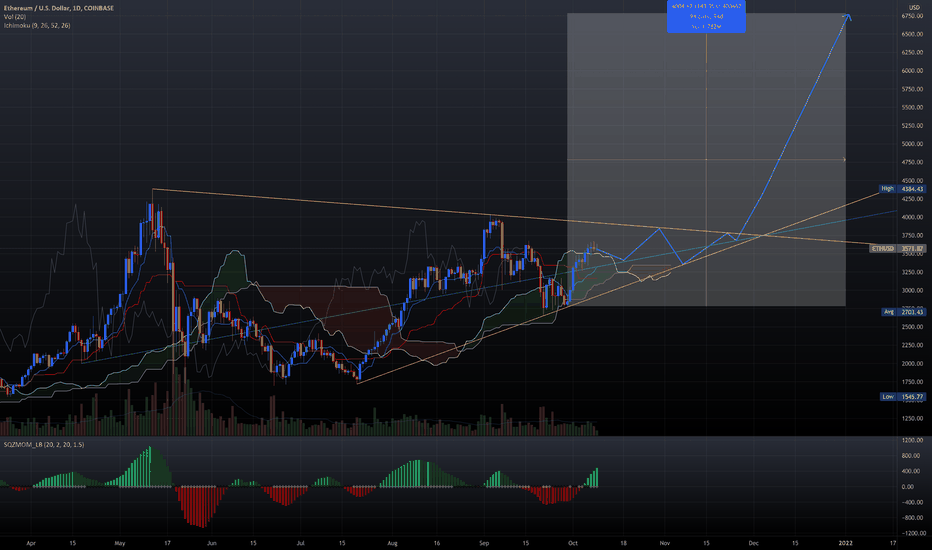Click the Apr date on time axis
The height and width of the screenshot is (550, 932).
31,543
